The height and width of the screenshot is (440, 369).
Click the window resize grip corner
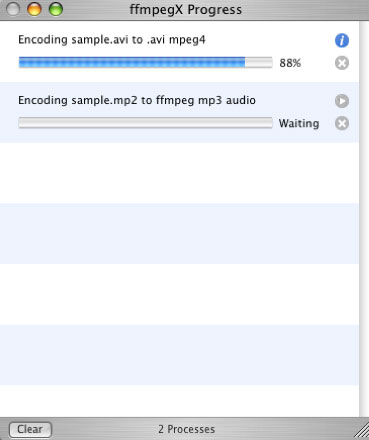(x=361, y=431)
